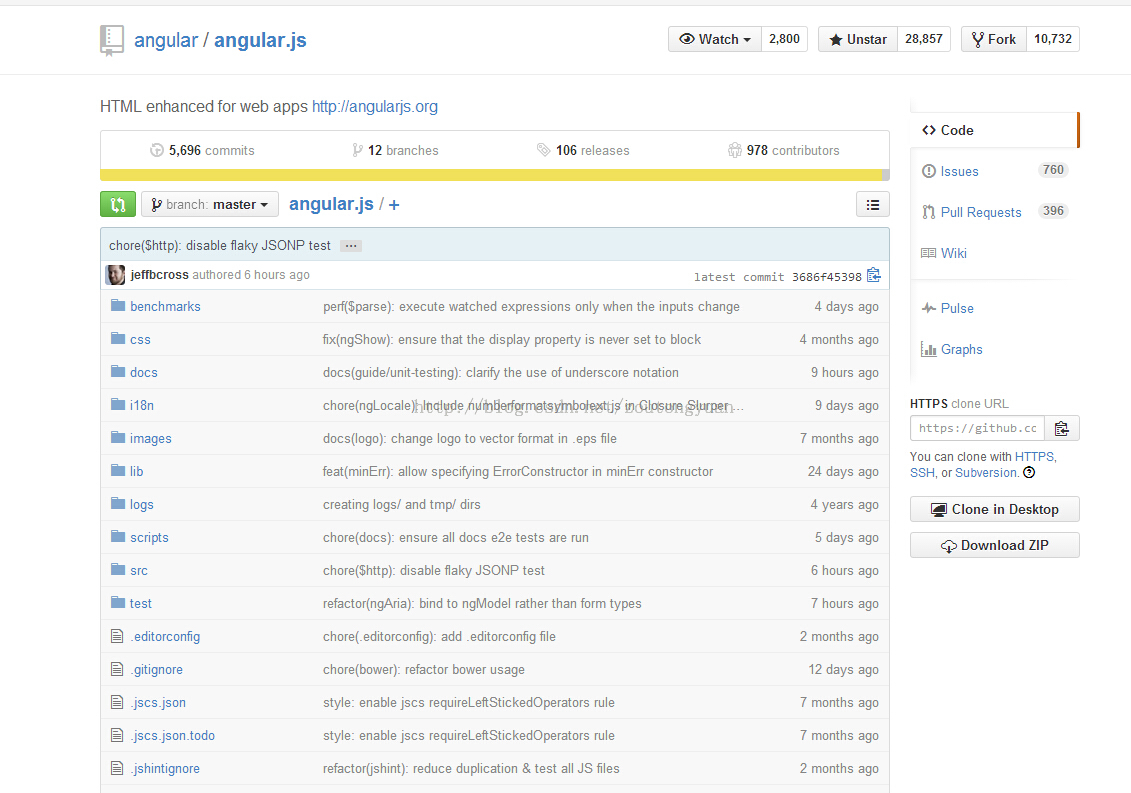Click the list view icon button

[x=872, y=204]
